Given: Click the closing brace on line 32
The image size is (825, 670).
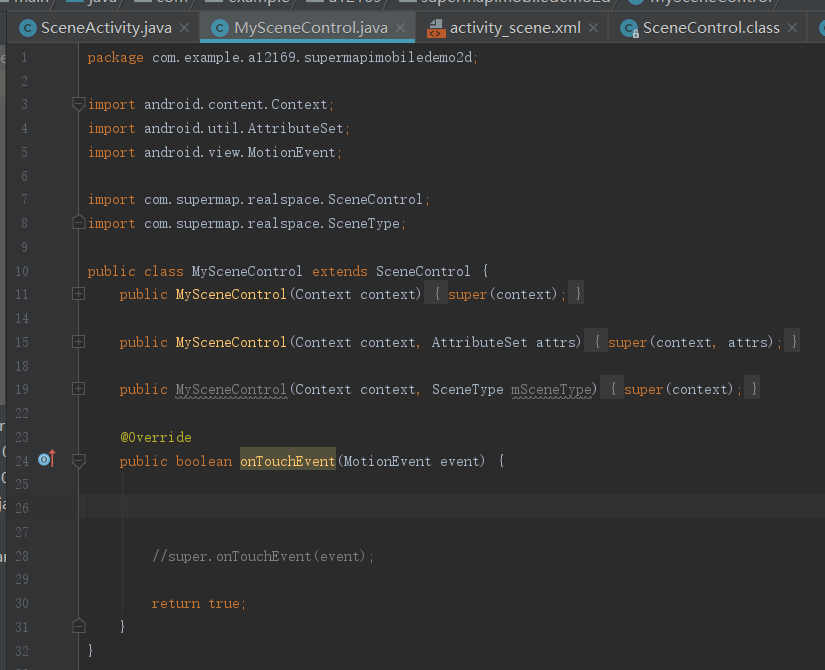Looking at the screenshot, I should tap(90, 650).
